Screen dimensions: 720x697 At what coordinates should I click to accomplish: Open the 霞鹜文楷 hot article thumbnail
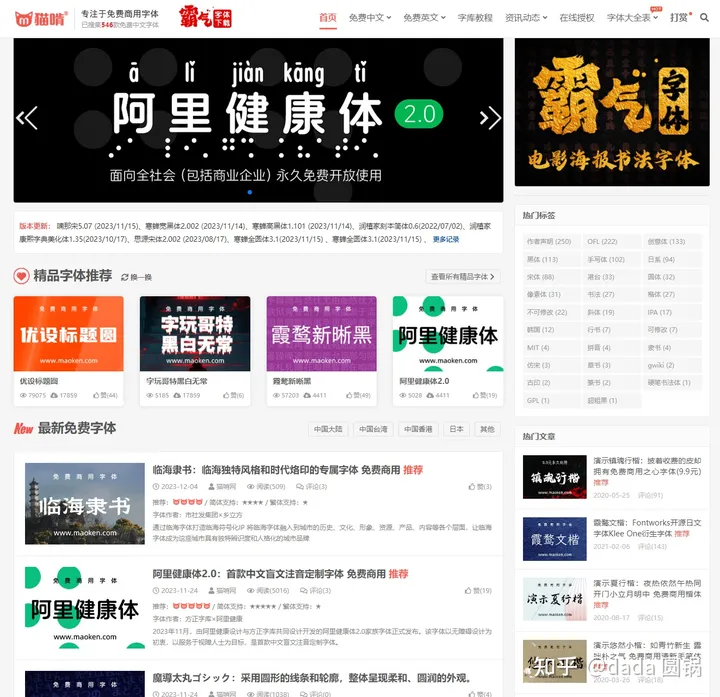point(555,539)
